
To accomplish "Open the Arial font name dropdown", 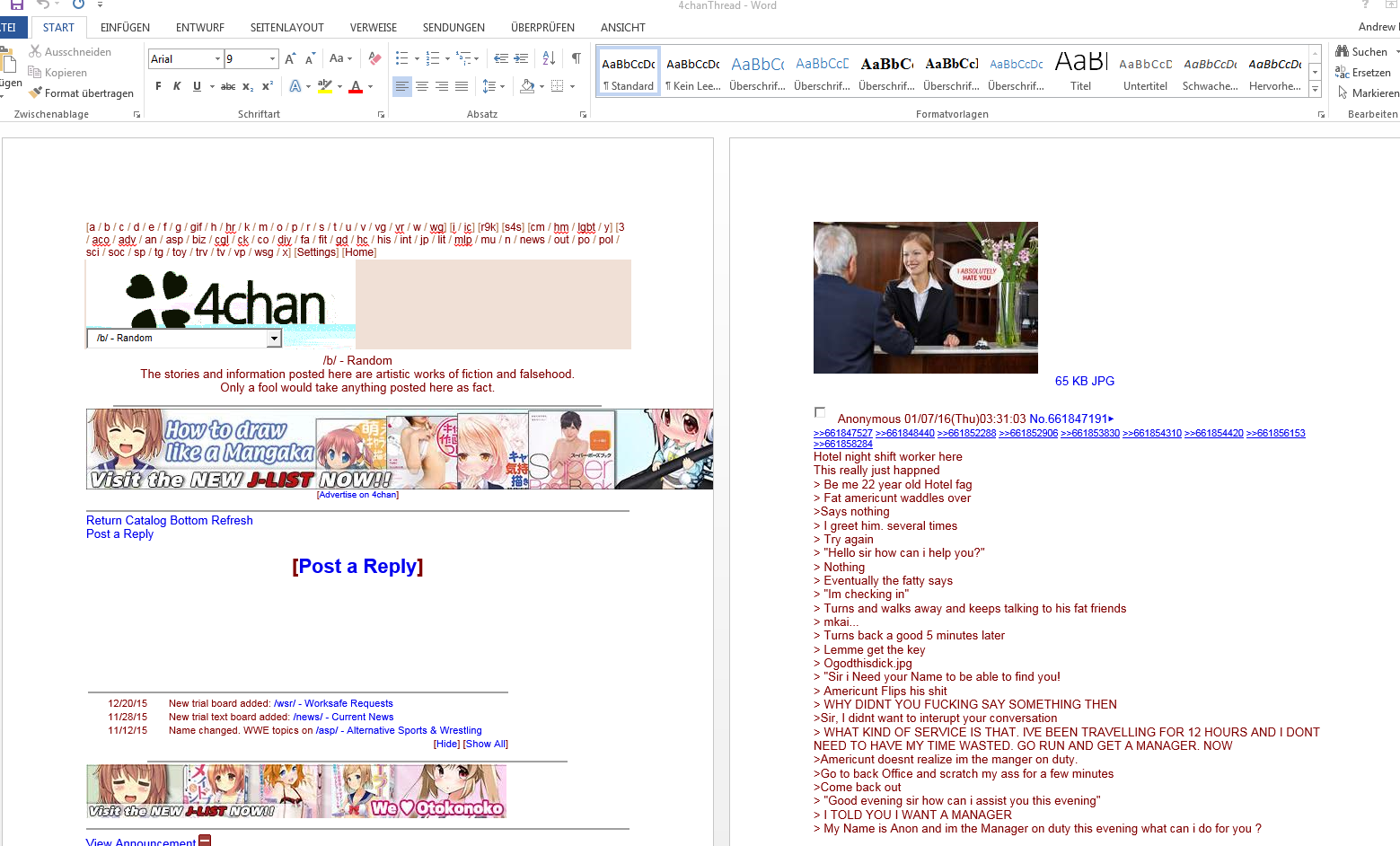I will click(x=217, y=59).
